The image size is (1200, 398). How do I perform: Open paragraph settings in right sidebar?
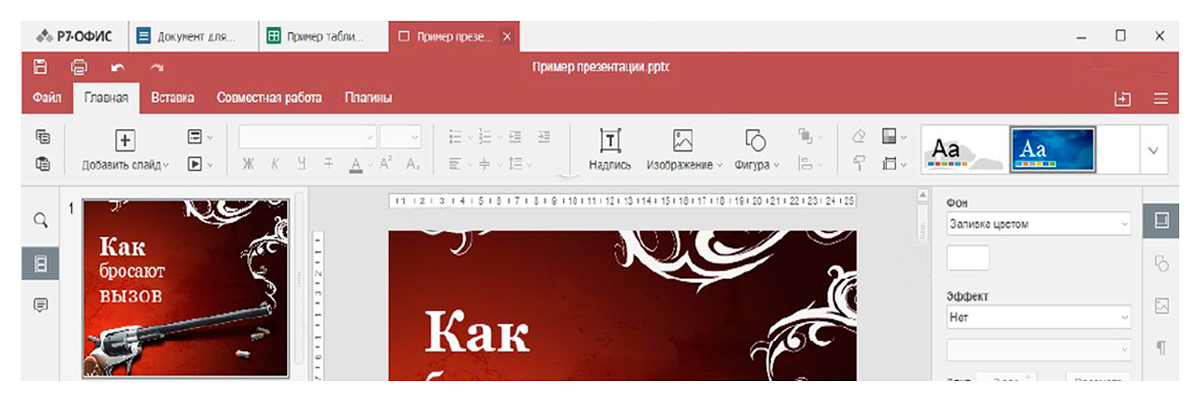1161,348
